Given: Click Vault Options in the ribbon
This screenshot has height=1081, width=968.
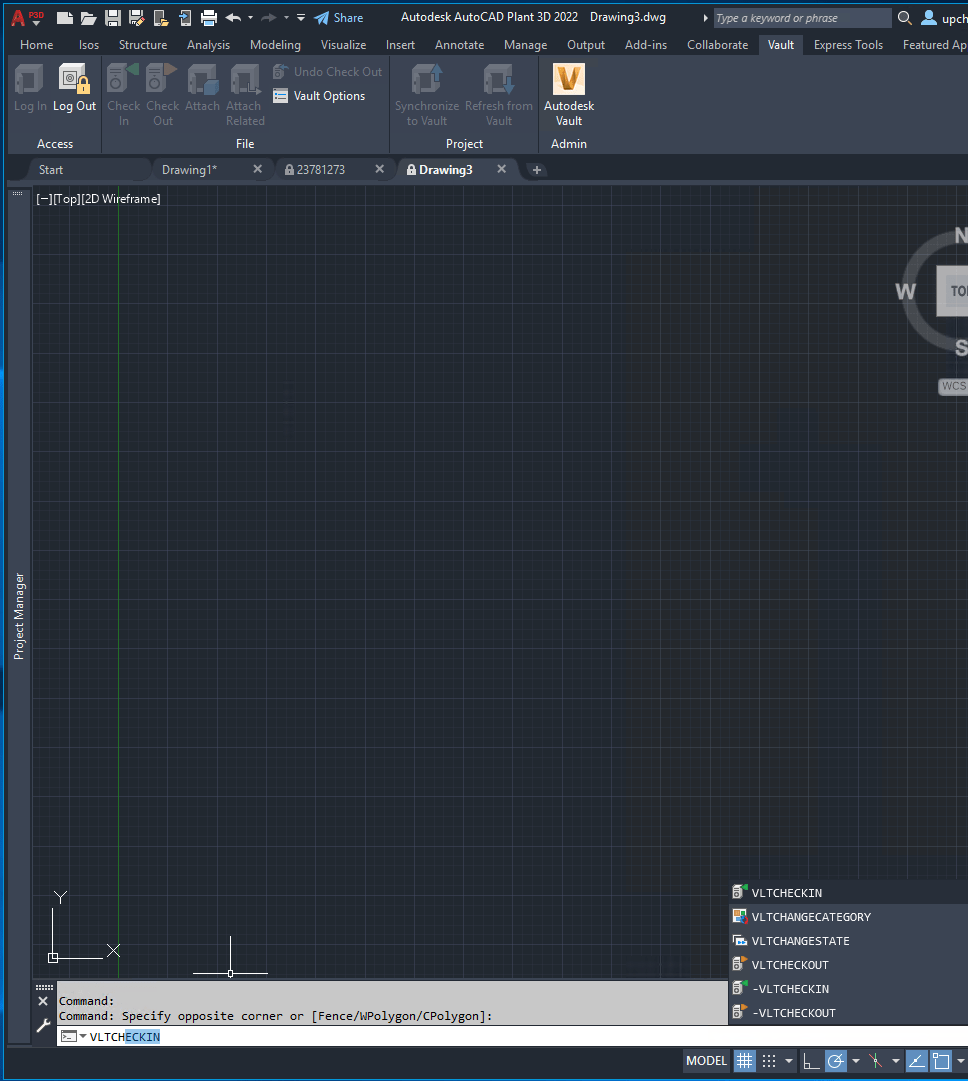Looking at the screenshot, I should coord(320,95).
